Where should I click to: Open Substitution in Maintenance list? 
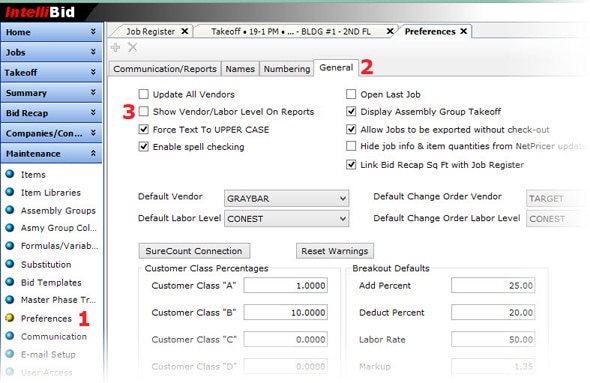point(46,264)
